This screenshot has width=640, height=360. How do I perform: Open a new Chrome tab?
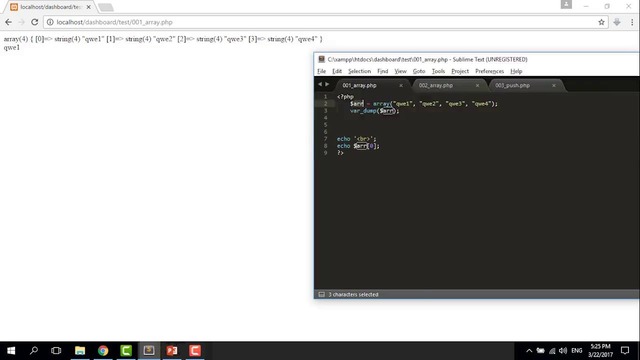point(106,7)
